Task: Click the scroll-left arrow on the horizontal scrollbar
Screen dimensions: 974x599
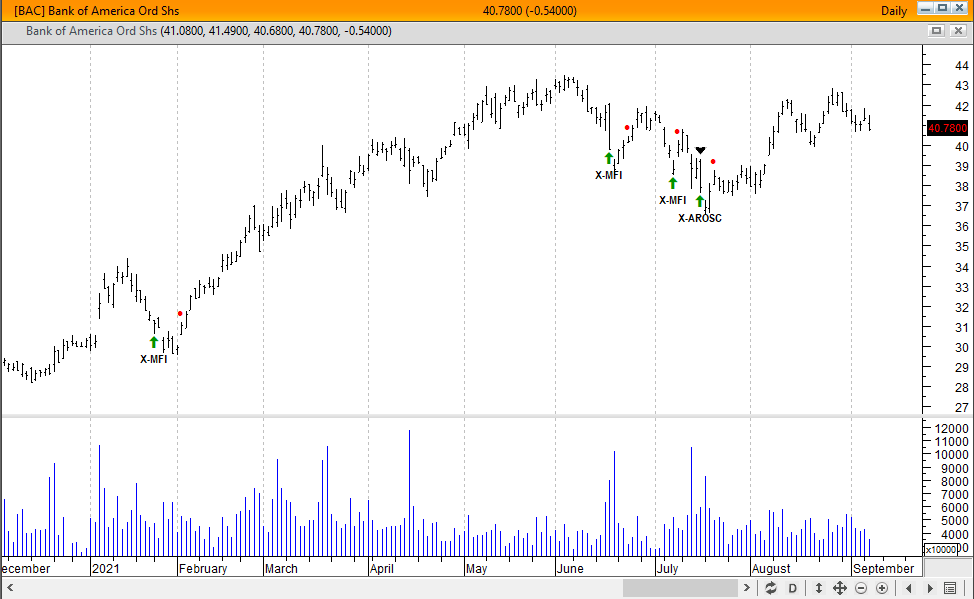Action: pos(10,588)
